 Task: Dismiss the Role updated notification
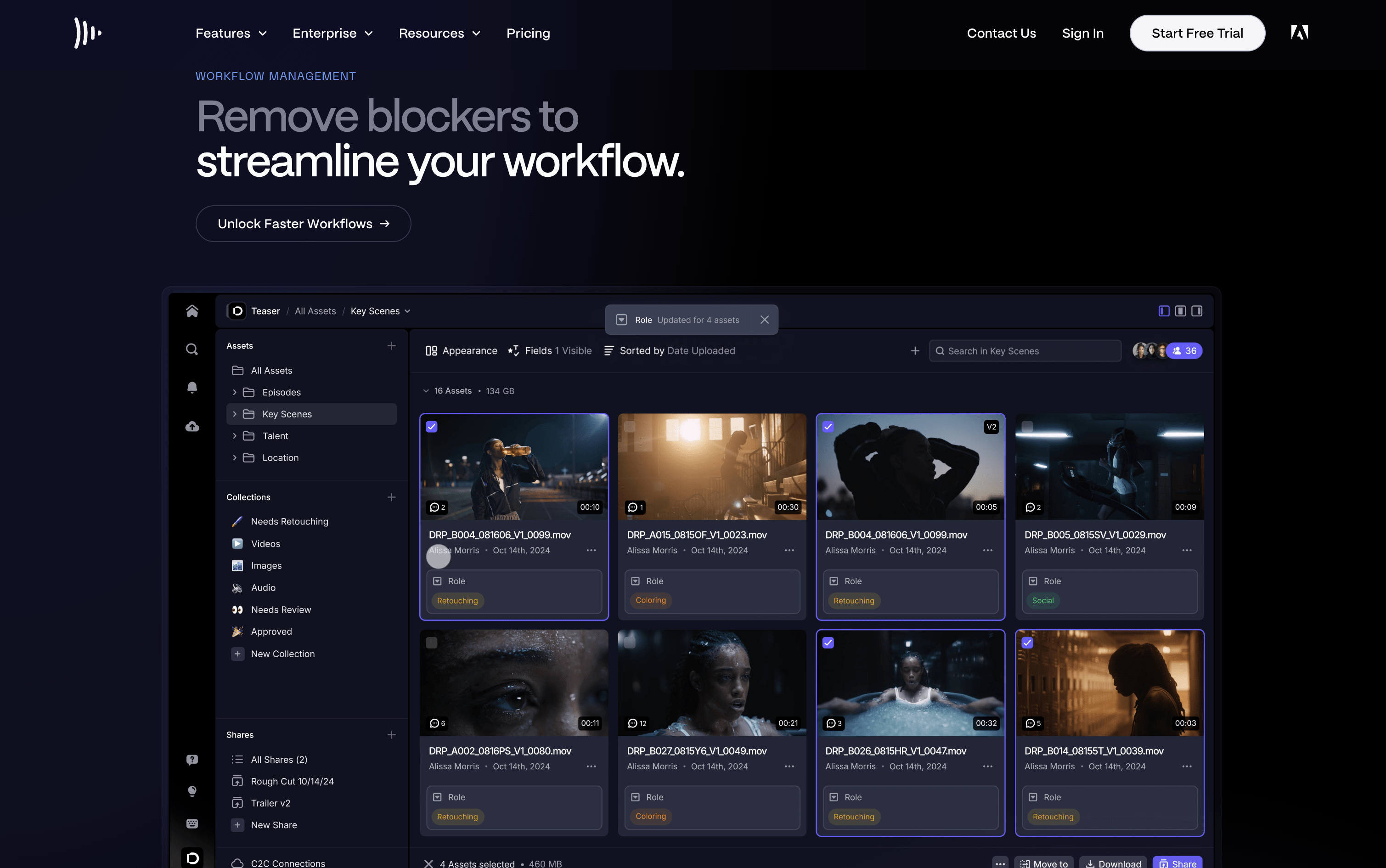pyautogui.click(x=765, y=320)
